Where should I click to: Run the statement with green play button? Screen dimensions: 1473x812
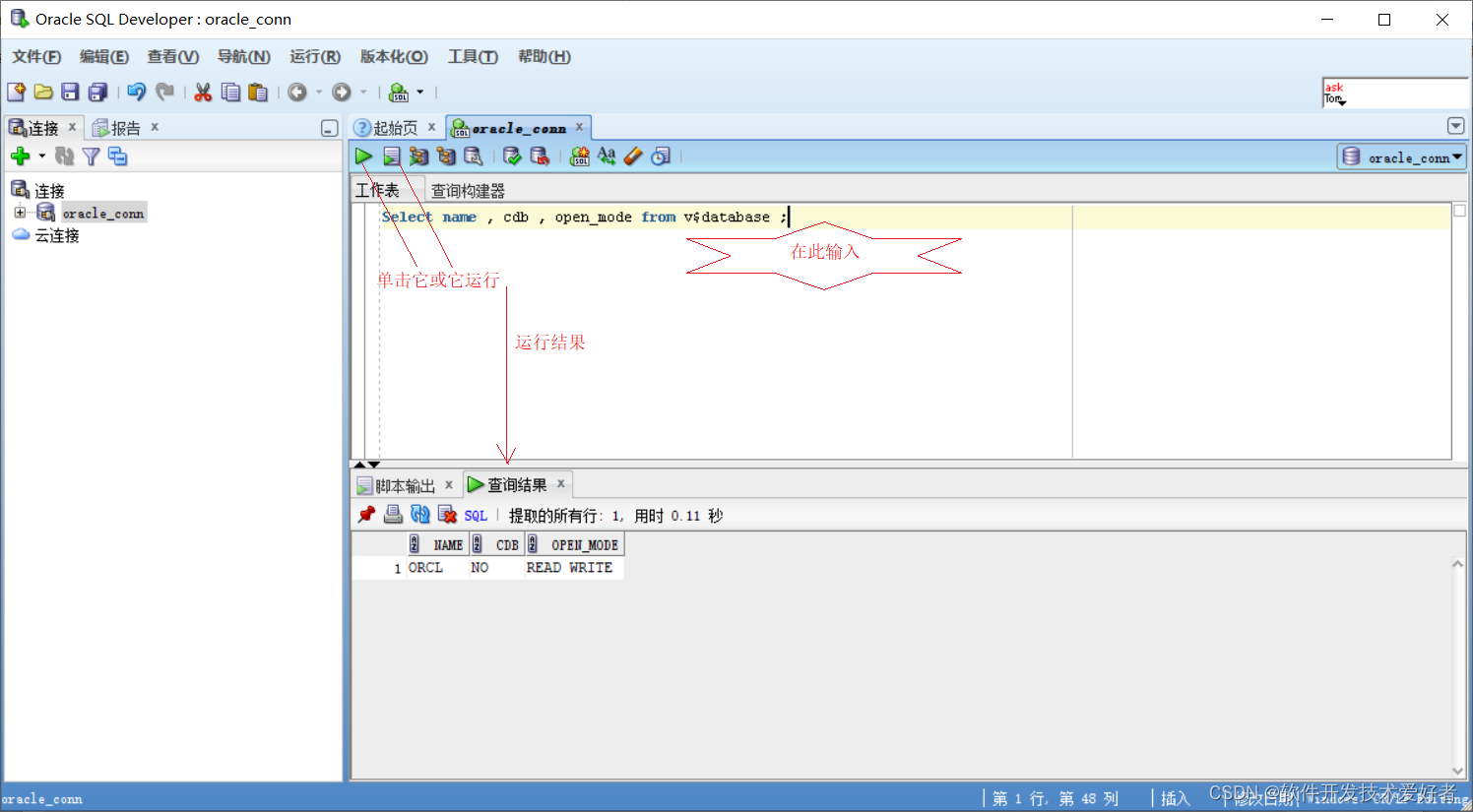pyautogui.click(x=363, y=156)
